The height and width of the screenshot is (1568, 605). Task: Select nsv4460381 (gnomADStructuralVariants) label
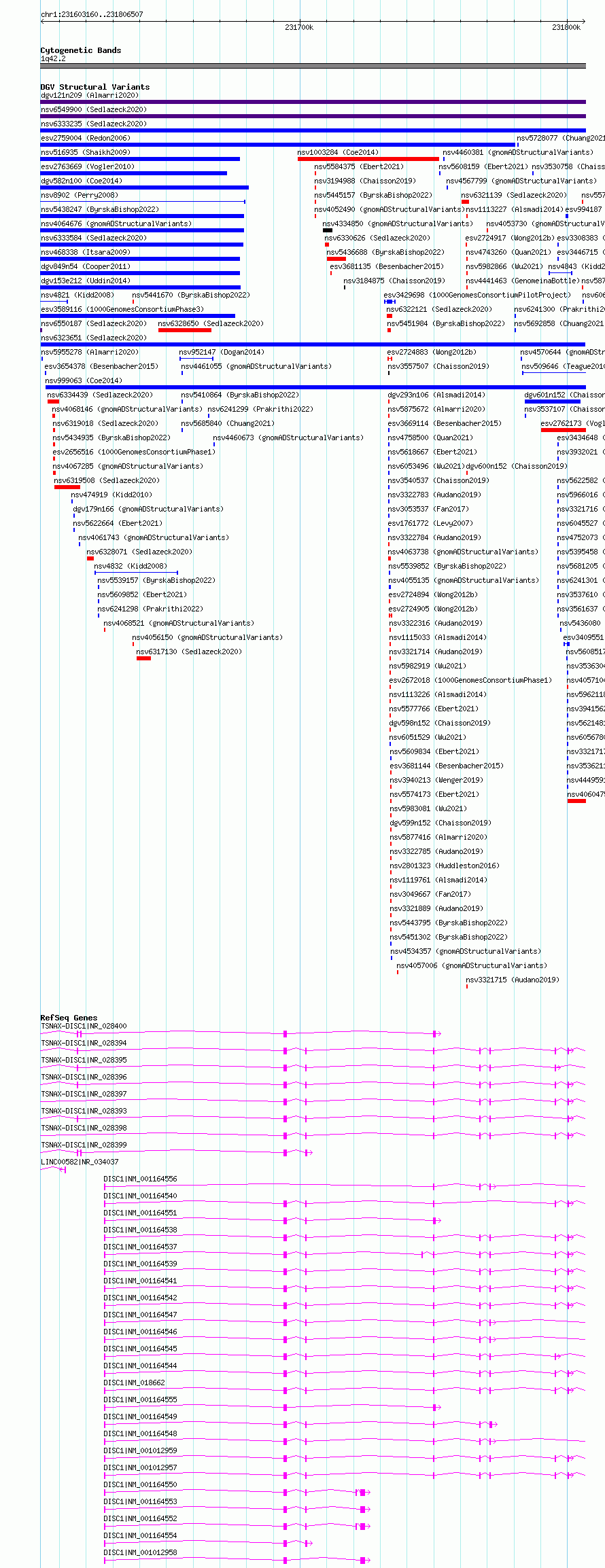click(518, 152)
